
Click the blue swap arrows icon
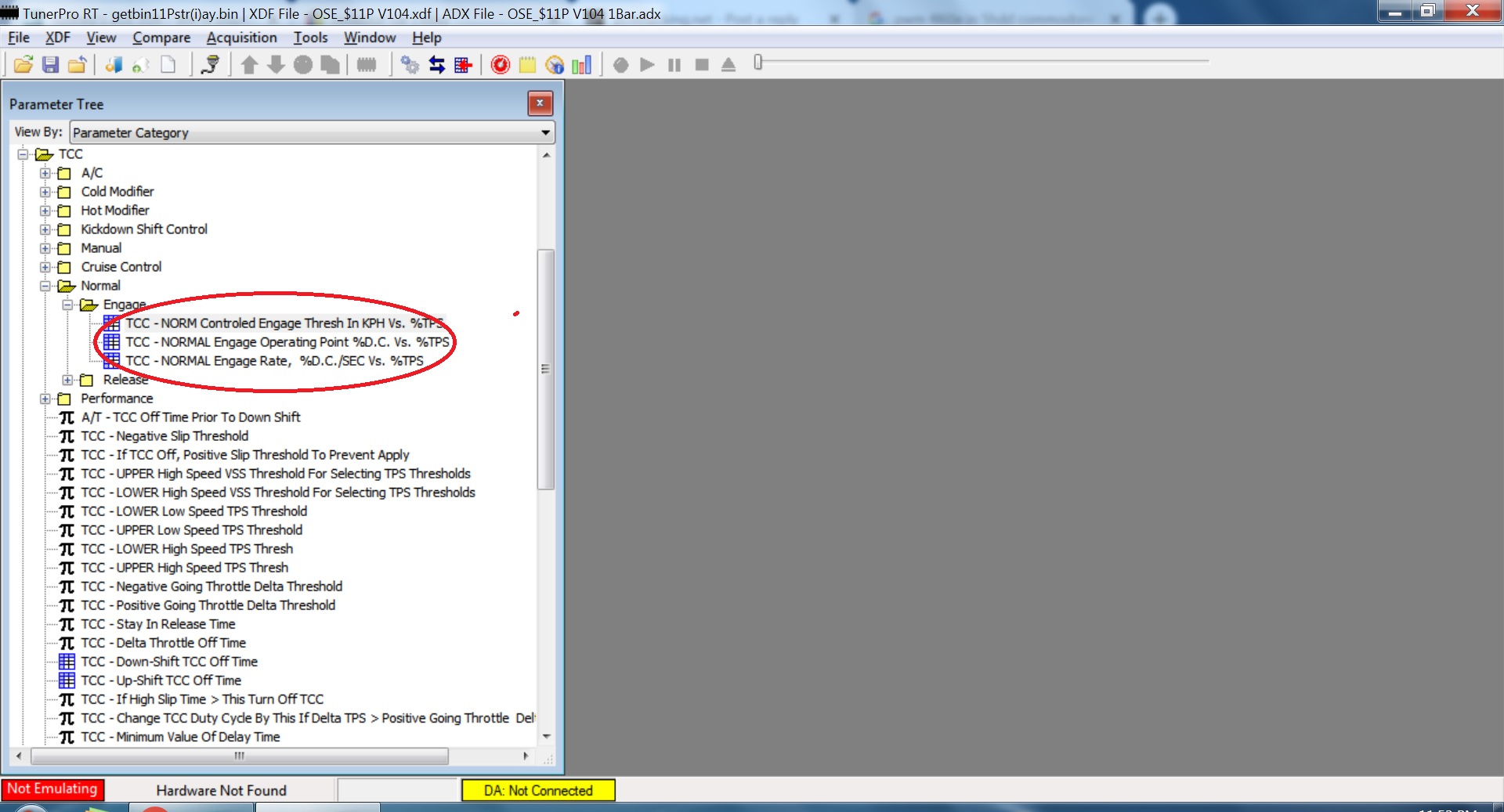[x=436, y=65]
